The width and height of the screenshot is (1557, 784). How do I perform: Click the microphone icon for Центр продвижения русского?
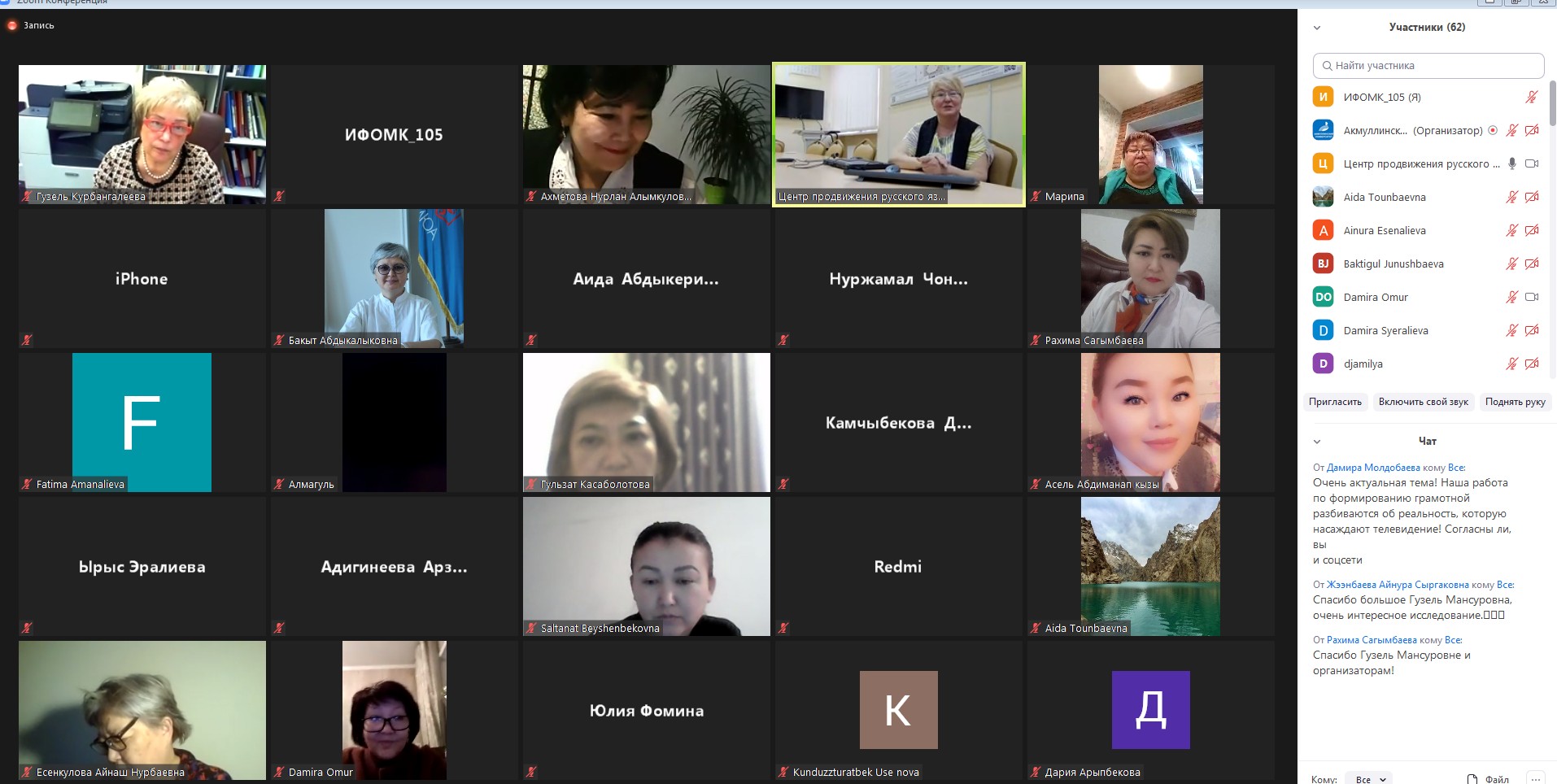(1512, 163)
